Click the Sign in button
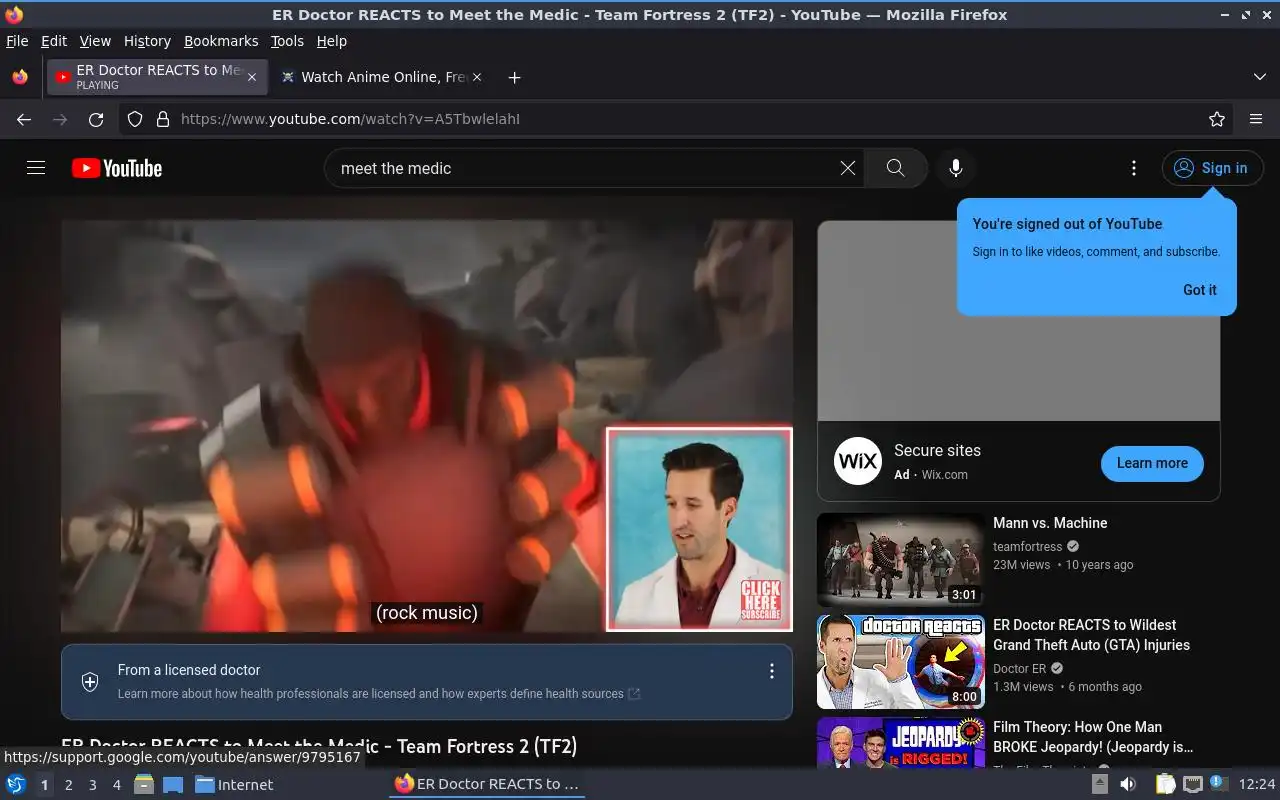The width and height of the screenshot is (1280, 800). click(1212, 168)
